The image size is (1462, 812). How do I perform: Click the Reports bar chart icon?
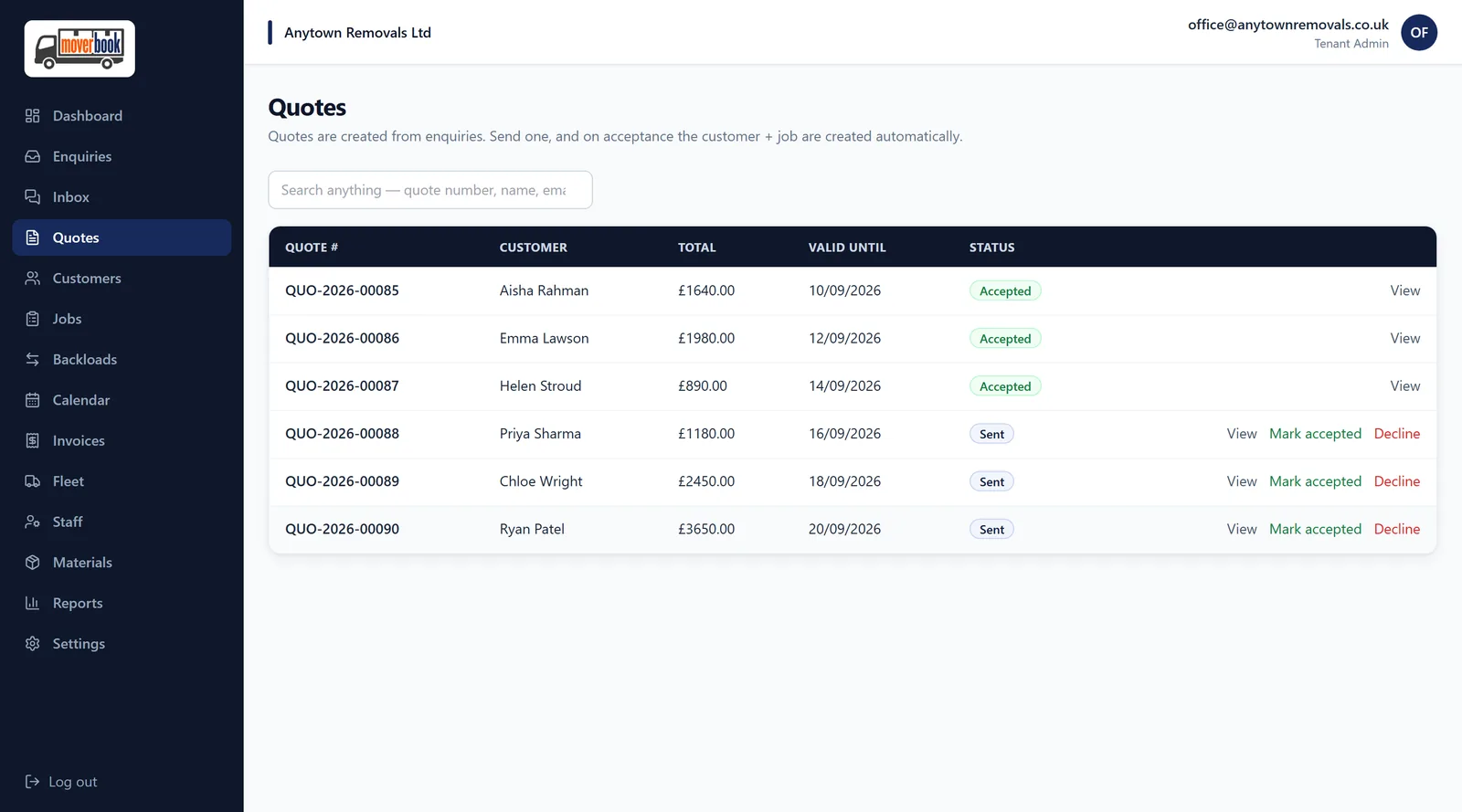tap(33, 604)
